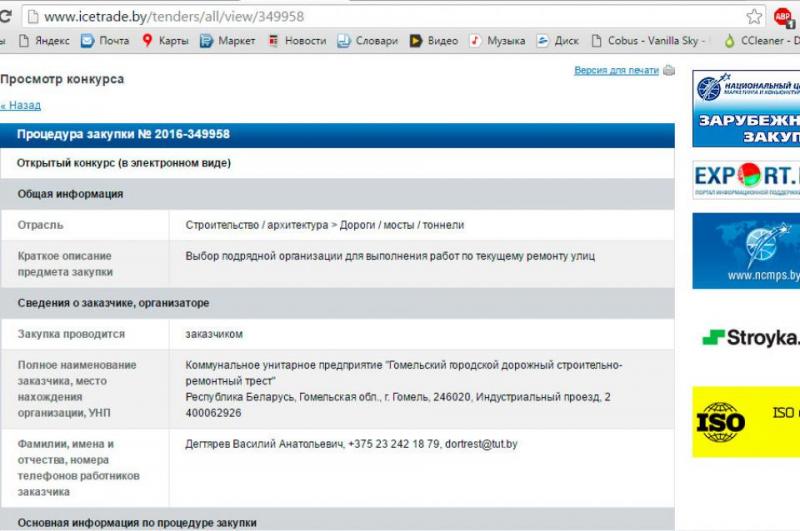Open the Маркет bookmark

[x=228, y=41]
